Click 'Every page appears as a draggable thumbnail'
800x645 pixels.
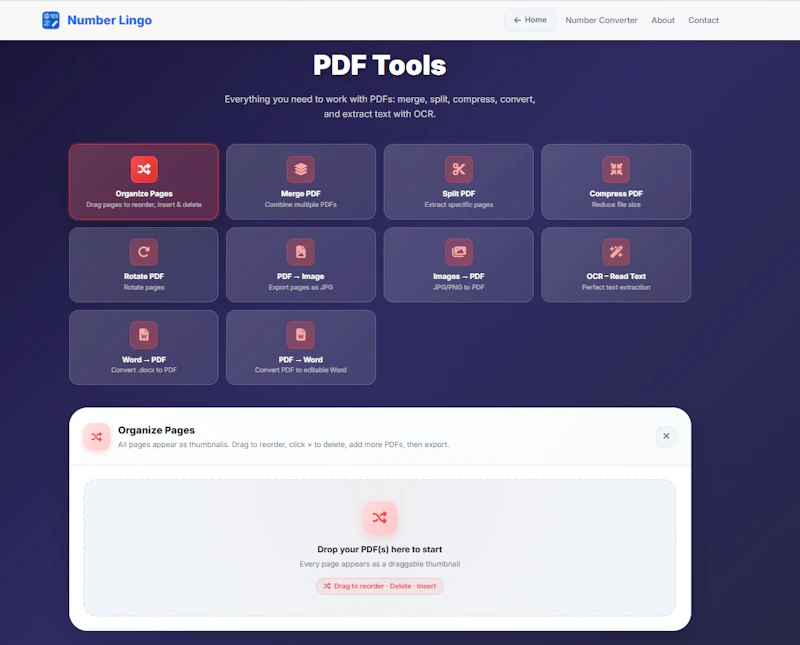(380, 564)
